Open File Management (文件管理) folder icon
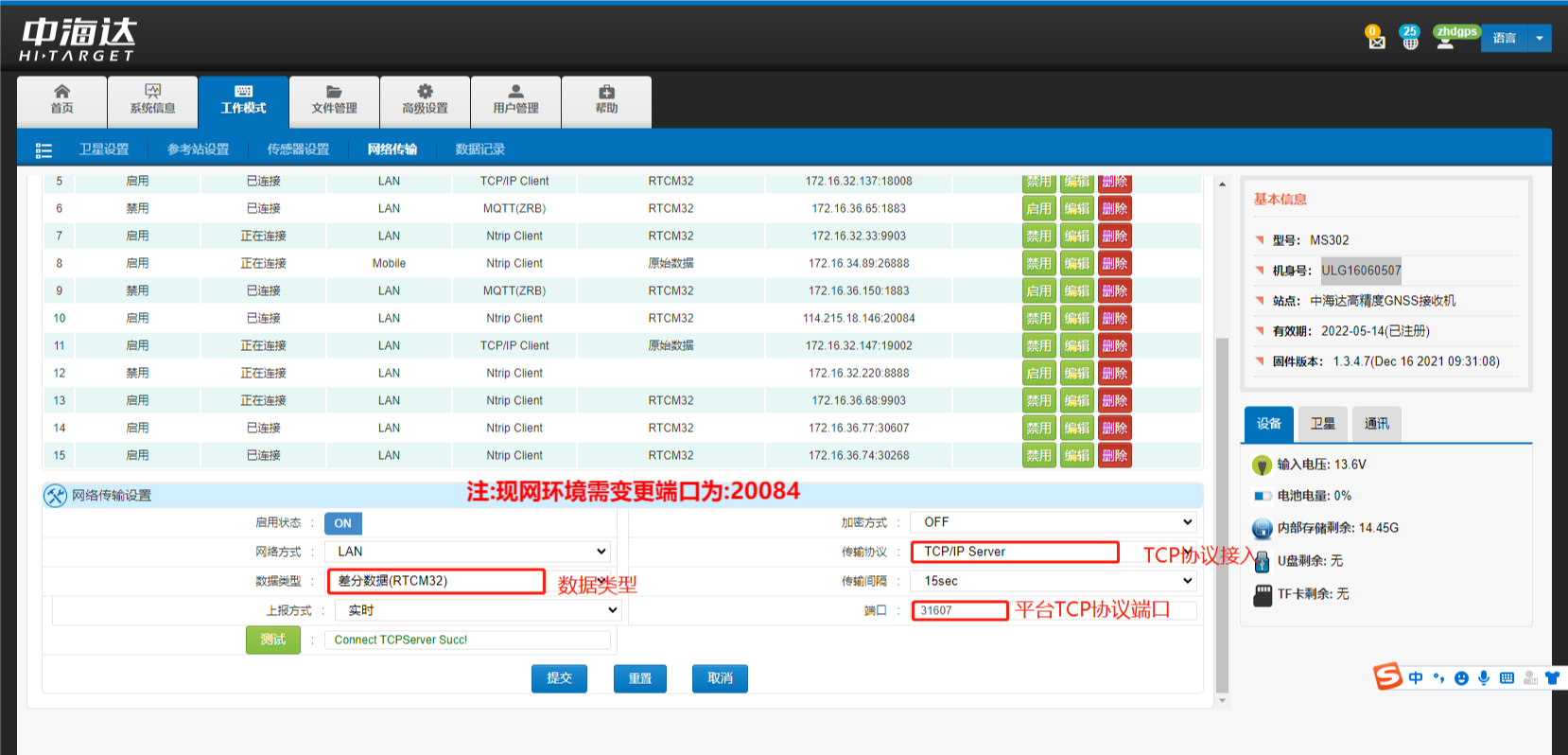This screenshot has height=755, width=1568. (x=334, y=99)
